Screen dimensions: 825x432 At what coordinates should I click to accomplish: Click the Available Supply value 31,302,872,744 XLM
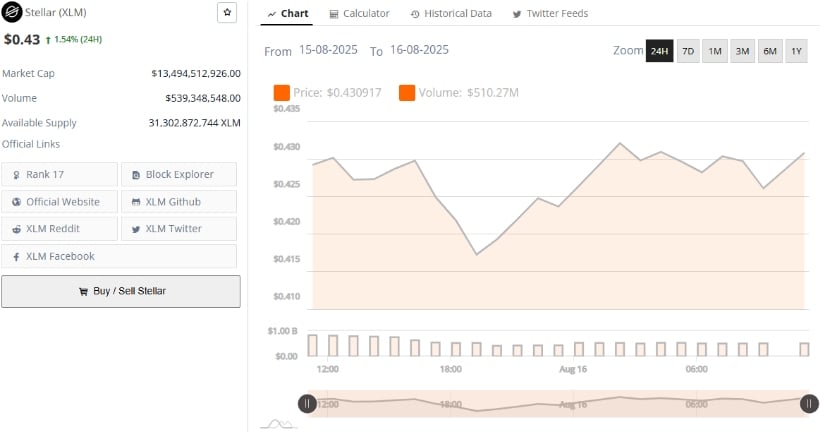pyautogui.click(x=194, y=123)
